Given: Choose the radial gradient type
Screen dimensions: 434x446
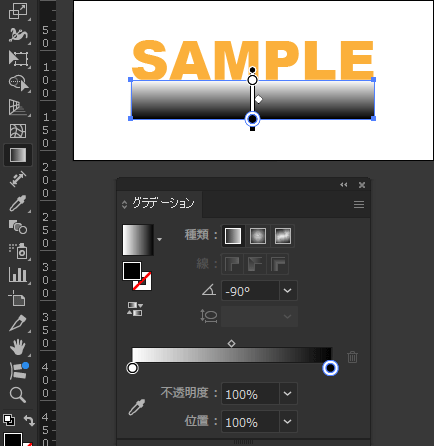Looking at the screenshot, I should point(258,236).
